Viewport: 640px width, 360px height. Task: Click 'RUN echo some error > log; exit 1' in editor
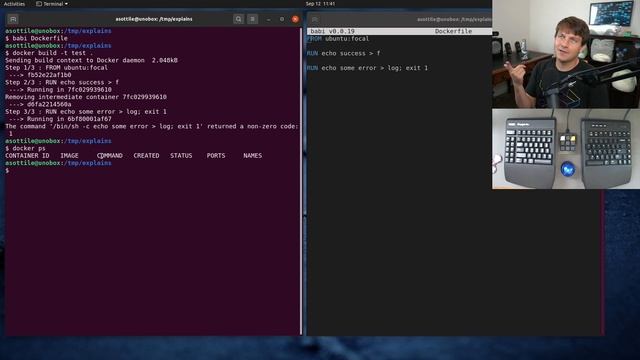367,68
